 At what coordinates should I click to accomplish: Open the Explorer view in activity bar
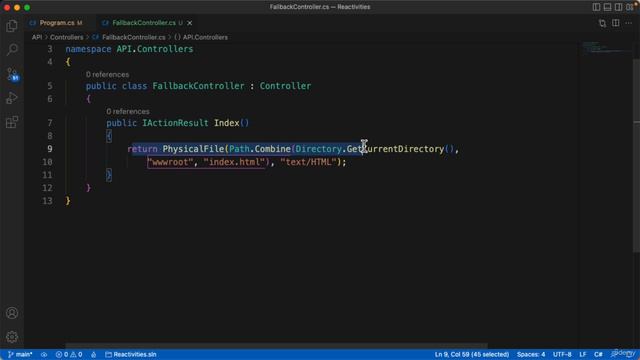coord(12,26)
